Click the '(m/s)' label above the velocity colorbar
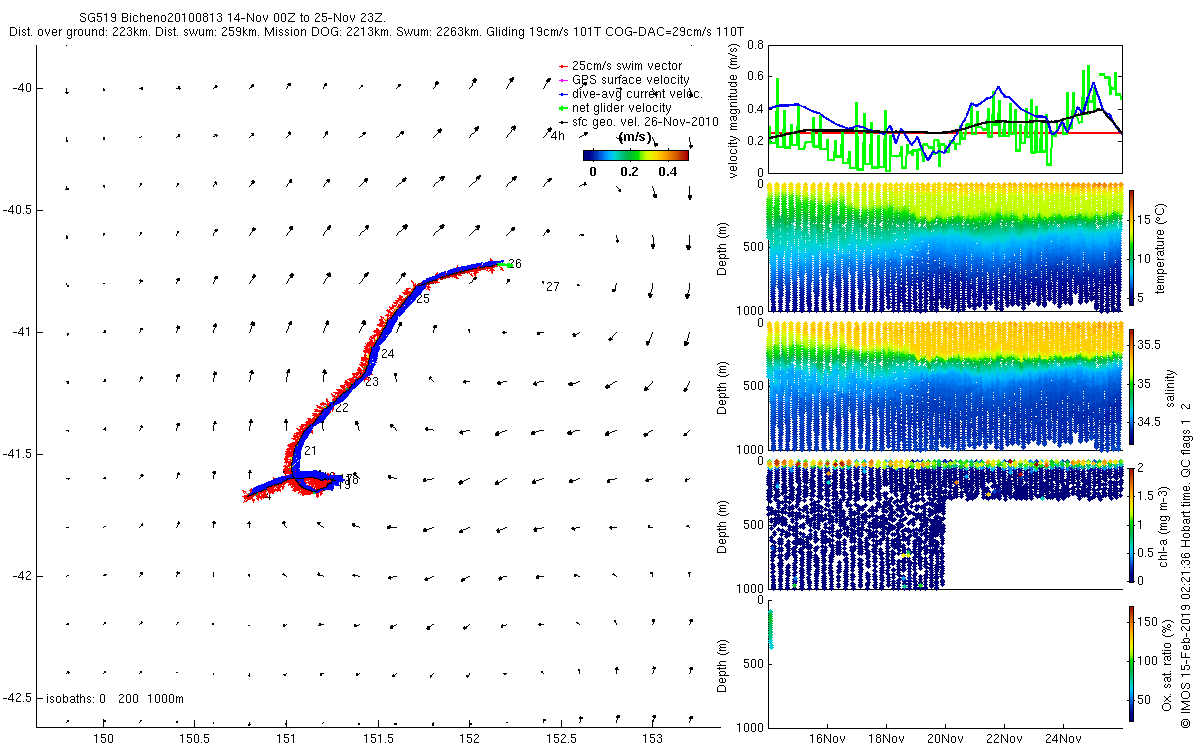1200x750 pixels. click(x=636, y=137)
